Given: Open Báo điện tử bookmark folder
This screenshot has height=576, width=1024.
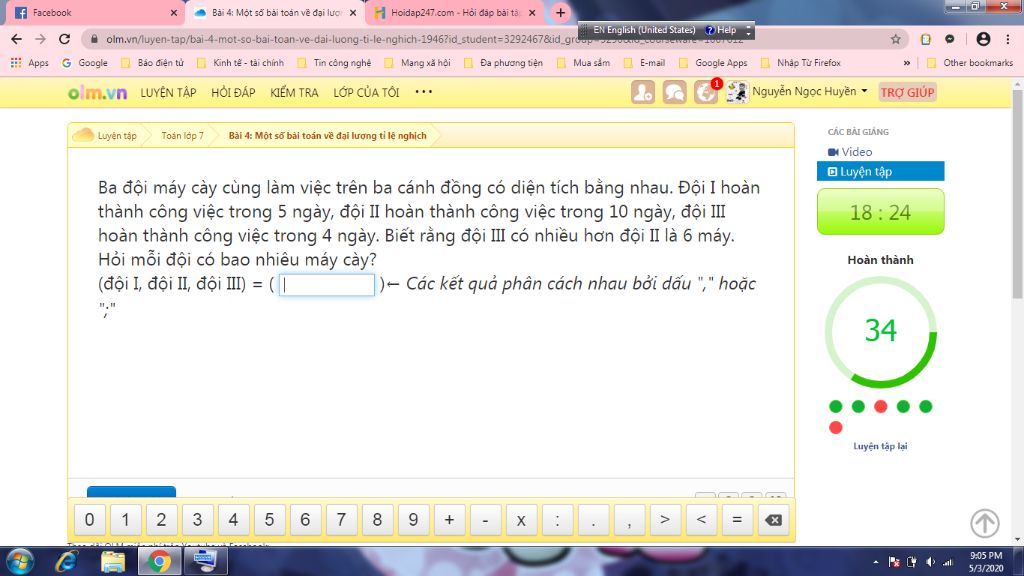Looking at the screenshot, I should coord(153,63).
